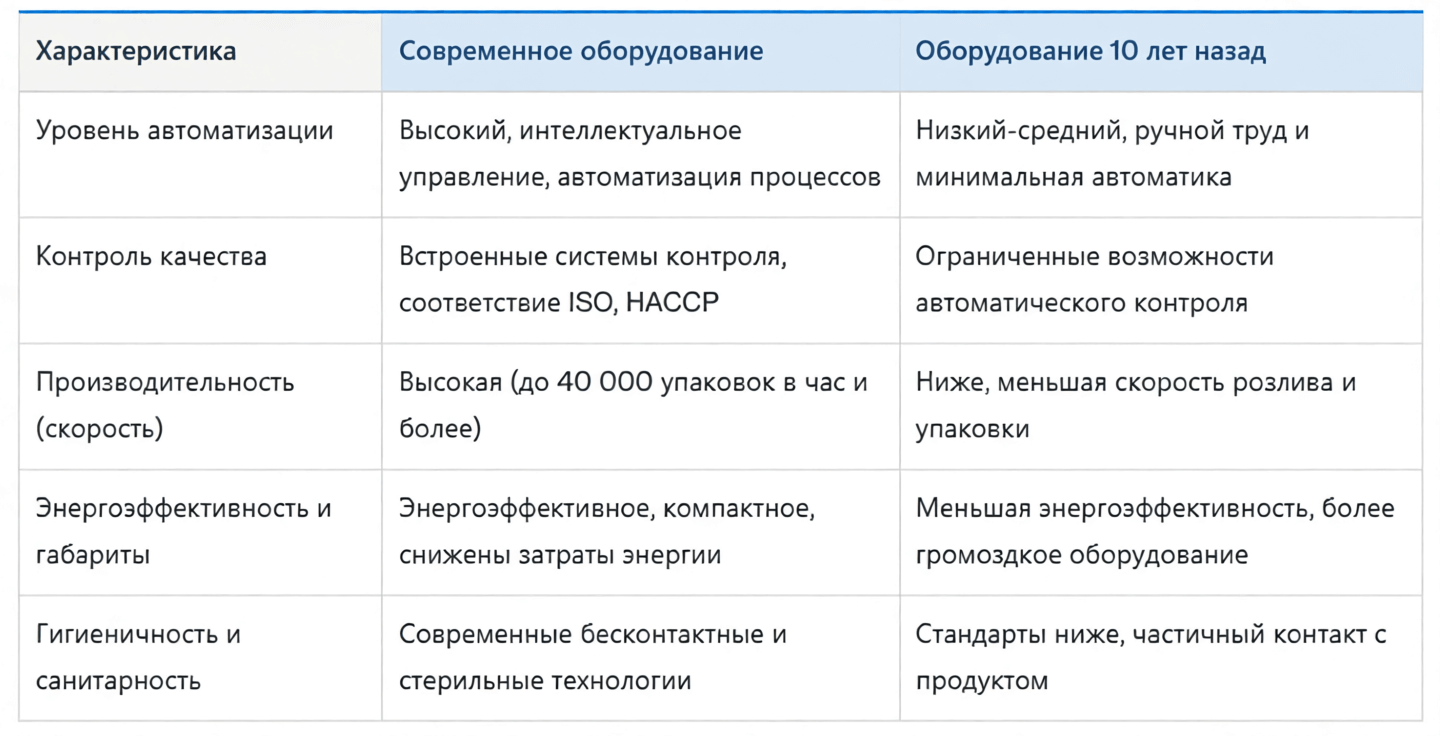
Task: Click the "Оборудование 10 лет назад" header
Action: (x=1090, y=52)
